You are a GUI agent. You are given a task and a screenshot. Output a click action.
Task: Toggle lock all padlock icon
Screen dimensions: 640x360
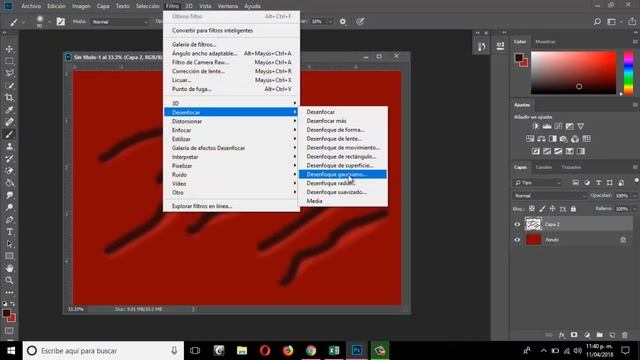pyautogui.click(x=573, y=209)
